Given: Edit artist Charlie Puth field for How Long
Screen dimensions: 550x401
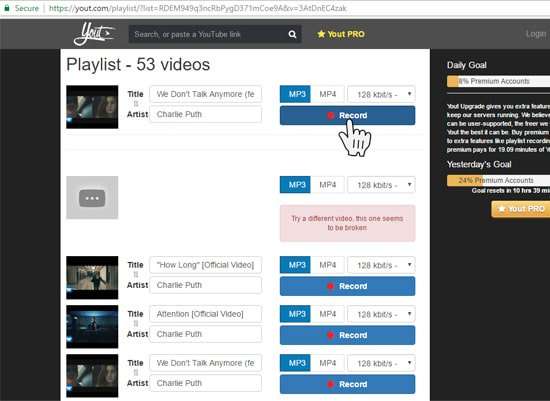Looking at the screenshot, I should 206,285.
